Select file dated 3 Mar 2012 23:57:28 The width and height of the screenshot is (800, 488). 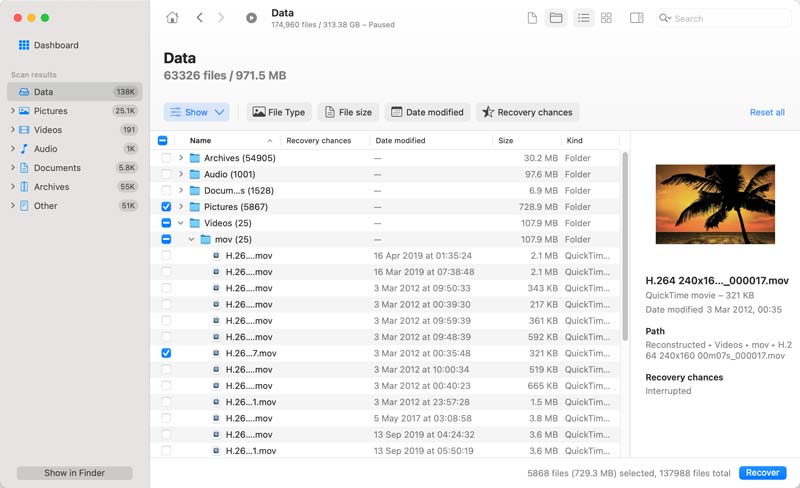[x=386, y=402]
